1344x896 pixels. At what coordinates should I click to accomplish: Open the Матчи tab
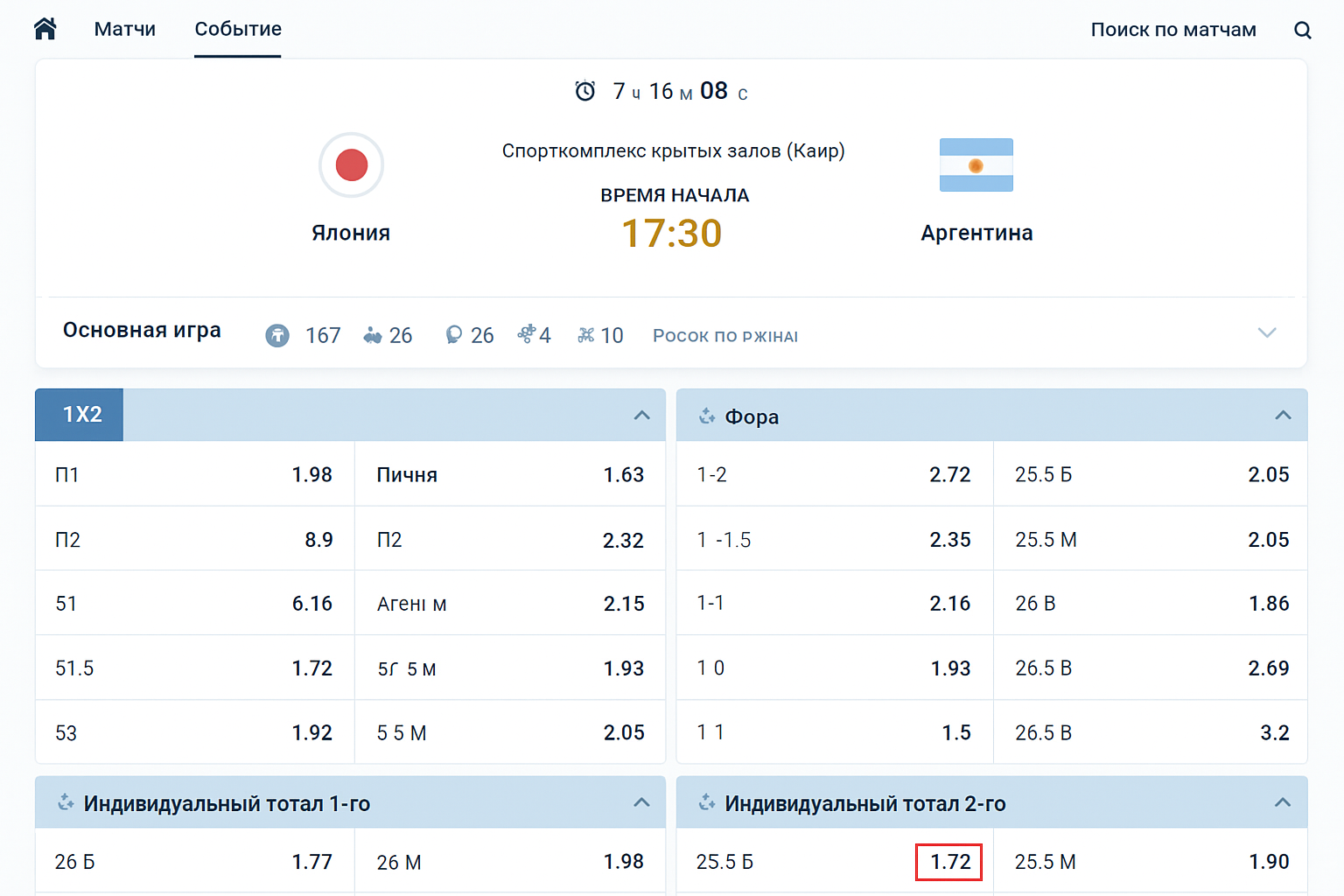pos(124,29)
